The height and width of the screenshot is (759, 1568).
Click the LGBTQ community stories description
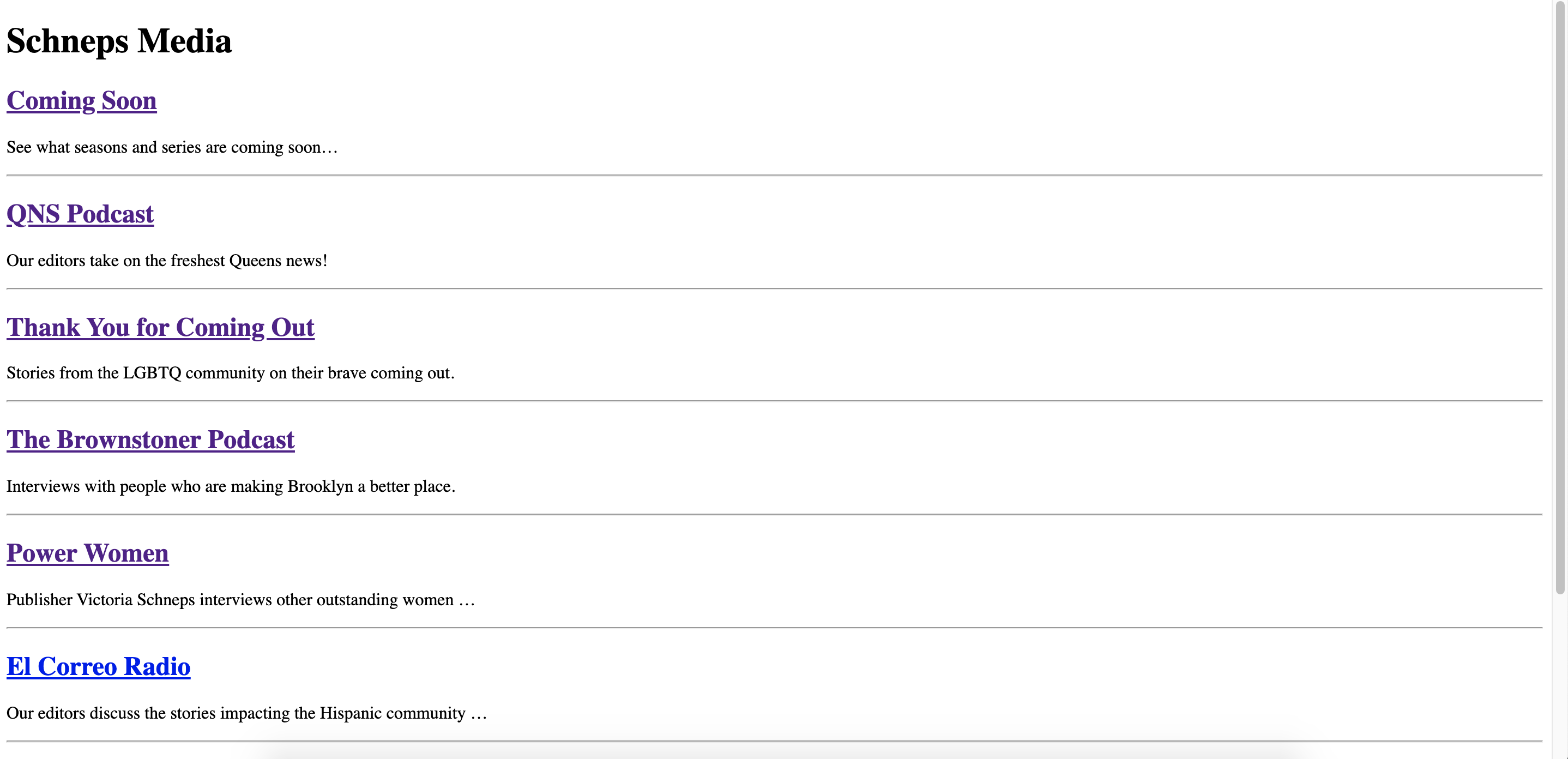tap(231, 373)
